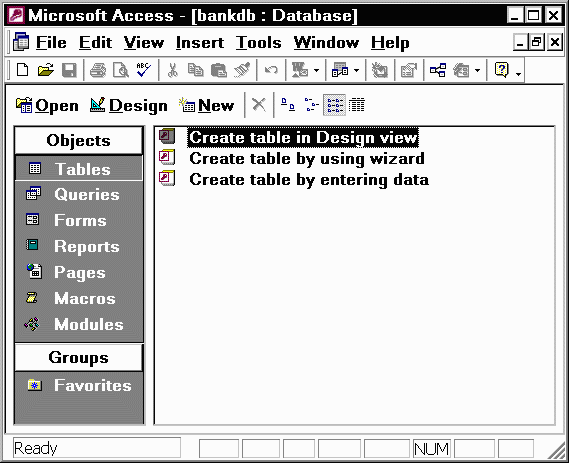Open the Relationships window icon
Image resolution: width=569 pixels, height=463 pixels.
438,70
